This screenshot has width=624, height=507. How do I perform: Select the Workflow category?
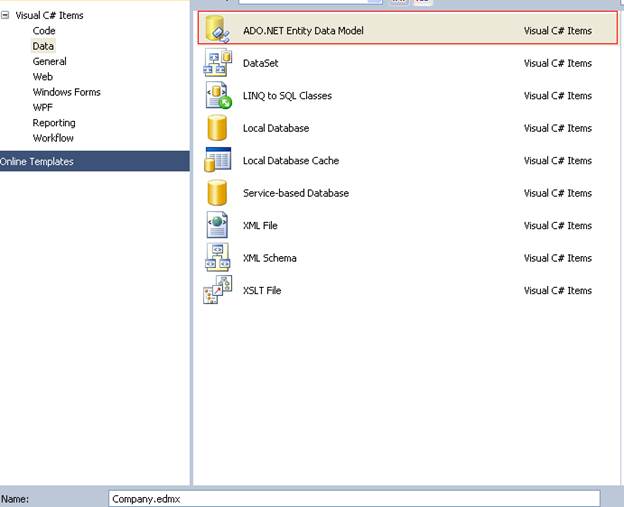tap(53, 138)
